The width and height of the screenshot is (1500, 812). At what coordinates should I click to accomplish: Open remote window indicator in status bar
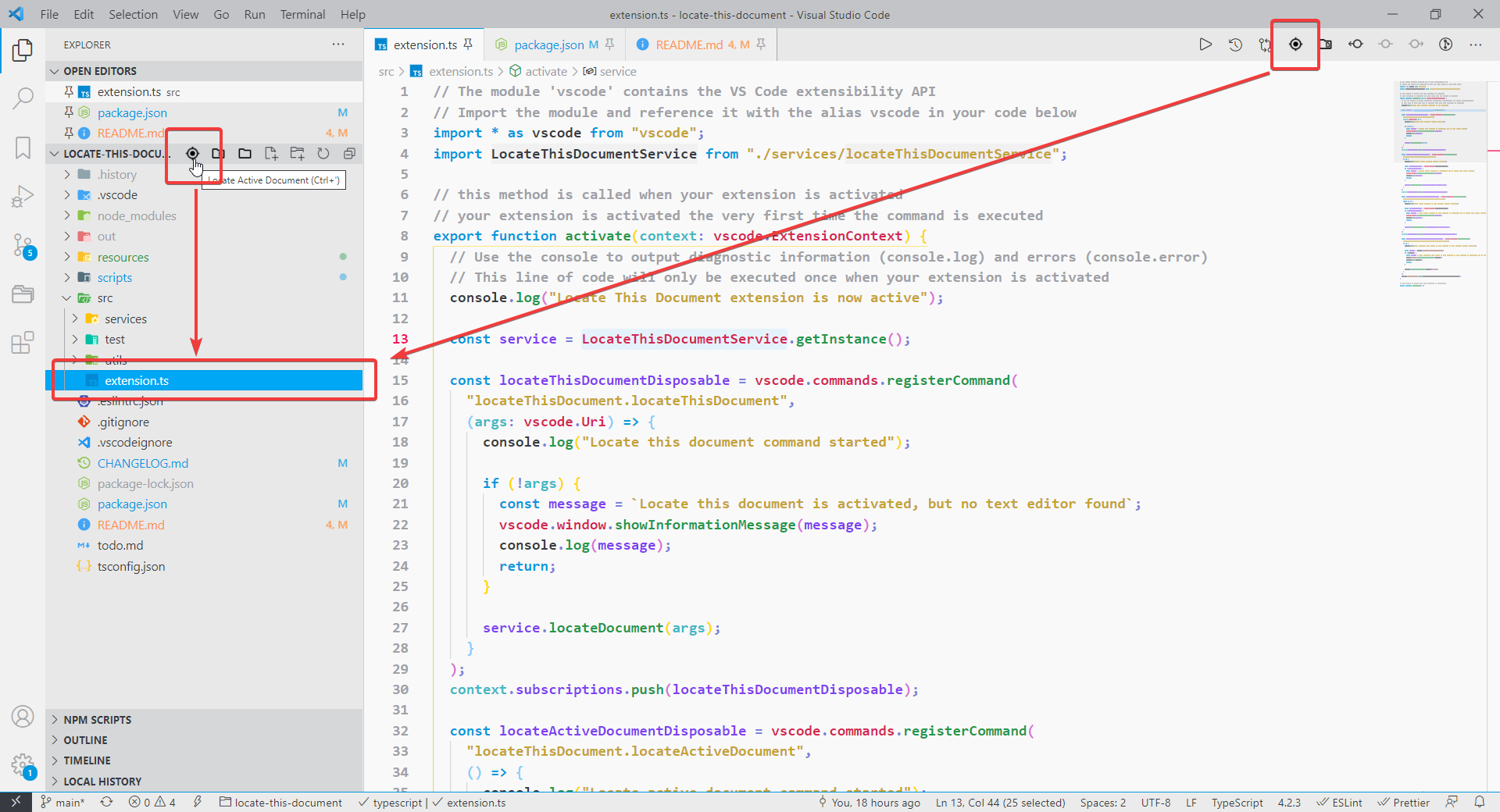coord(16,802)
